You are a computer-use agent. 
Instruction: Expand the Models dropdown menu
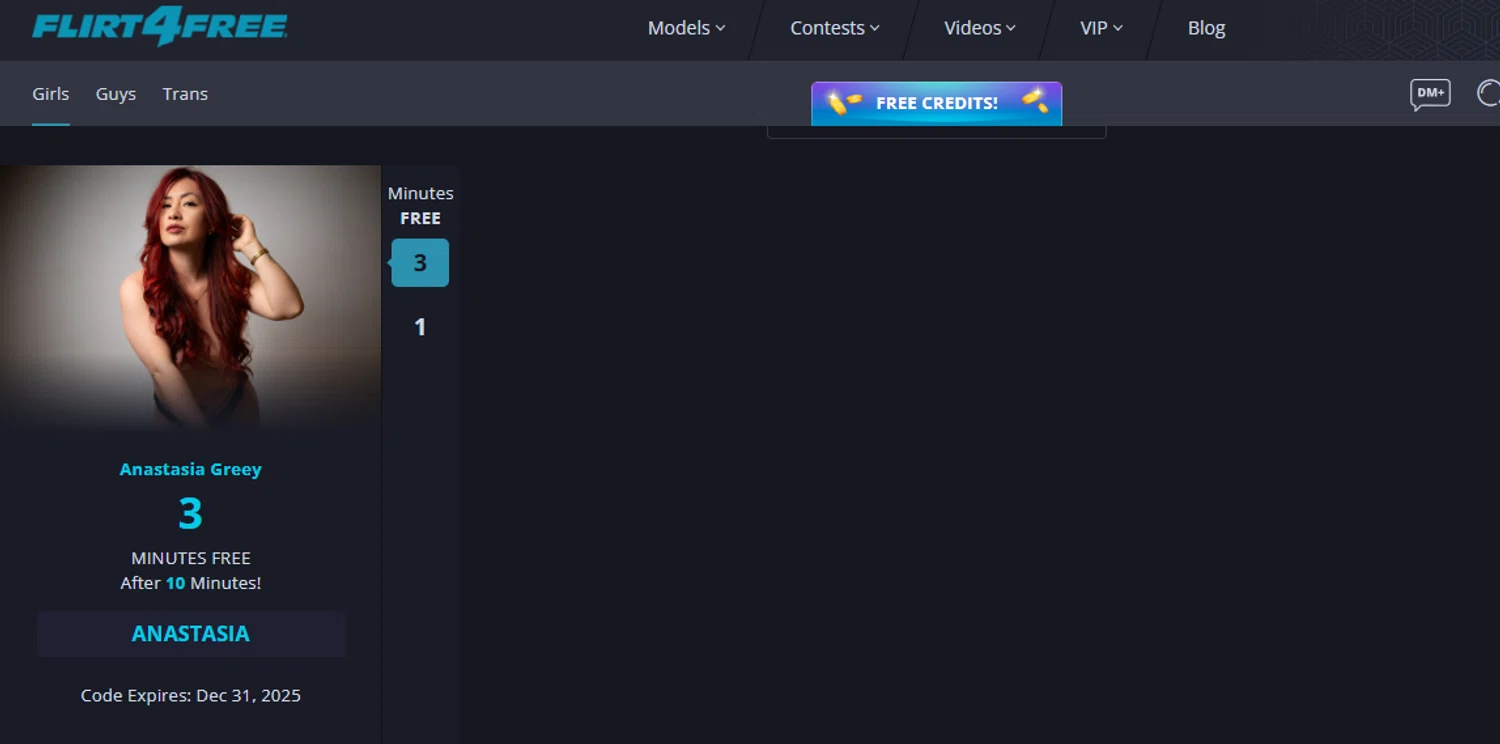coord(686,28)
